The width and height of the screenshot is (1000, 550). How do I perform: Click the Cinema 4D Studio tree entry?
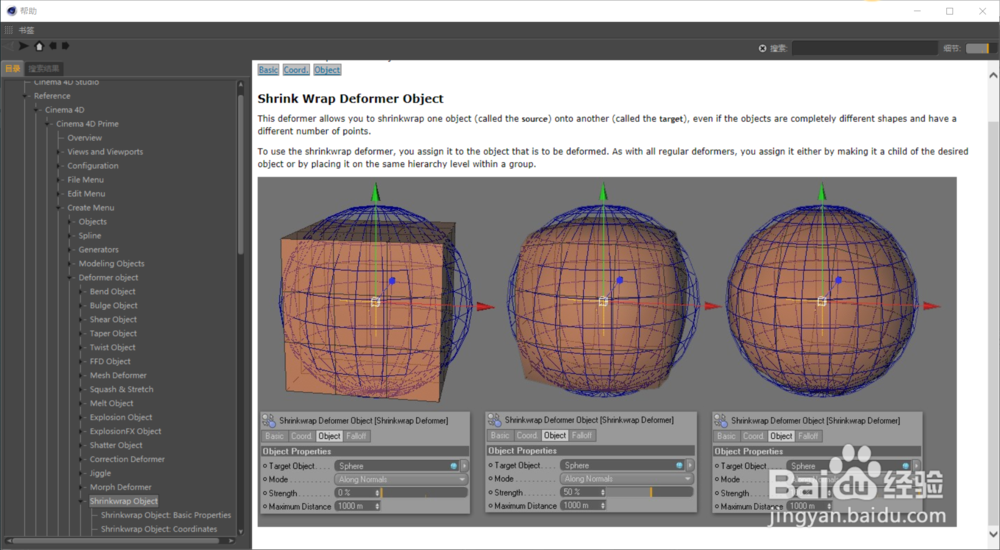tap(66, 82)
